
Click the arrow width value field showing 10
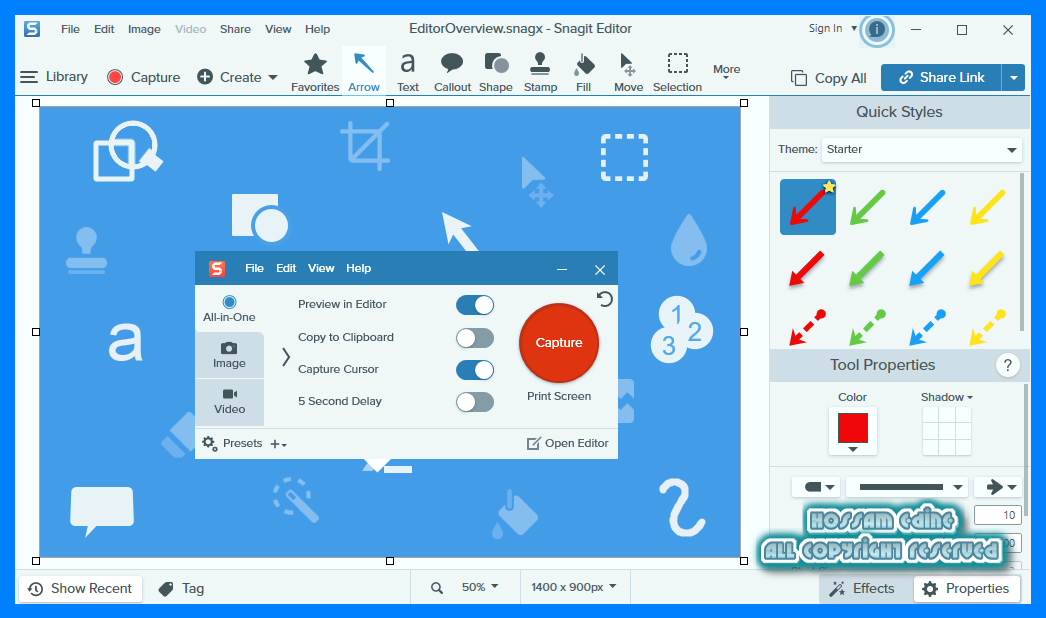pos(998,515)
